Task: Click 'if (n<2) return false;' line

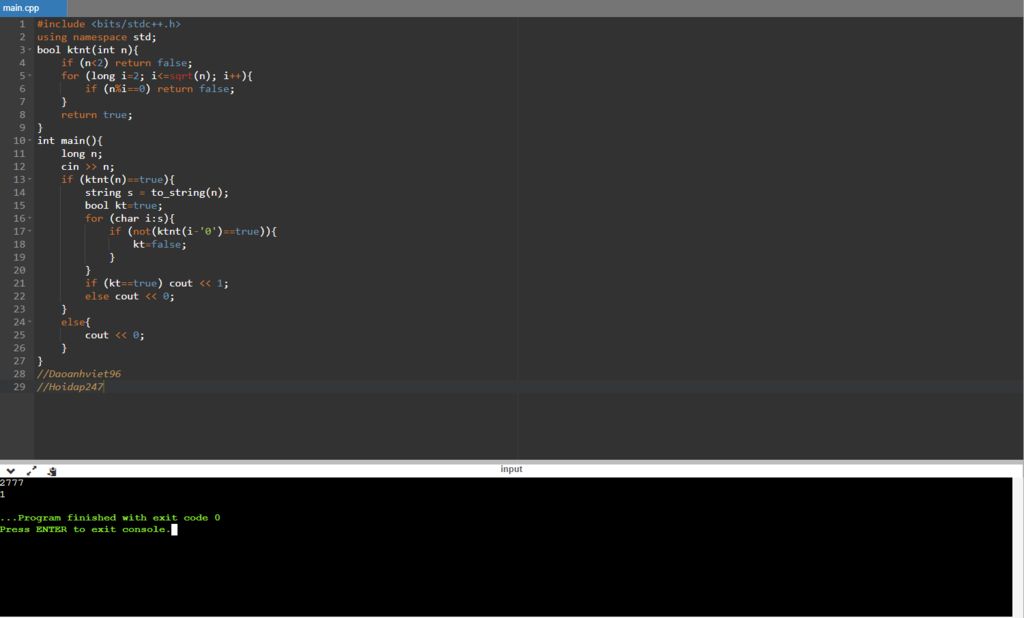Action: click(127, 63)
